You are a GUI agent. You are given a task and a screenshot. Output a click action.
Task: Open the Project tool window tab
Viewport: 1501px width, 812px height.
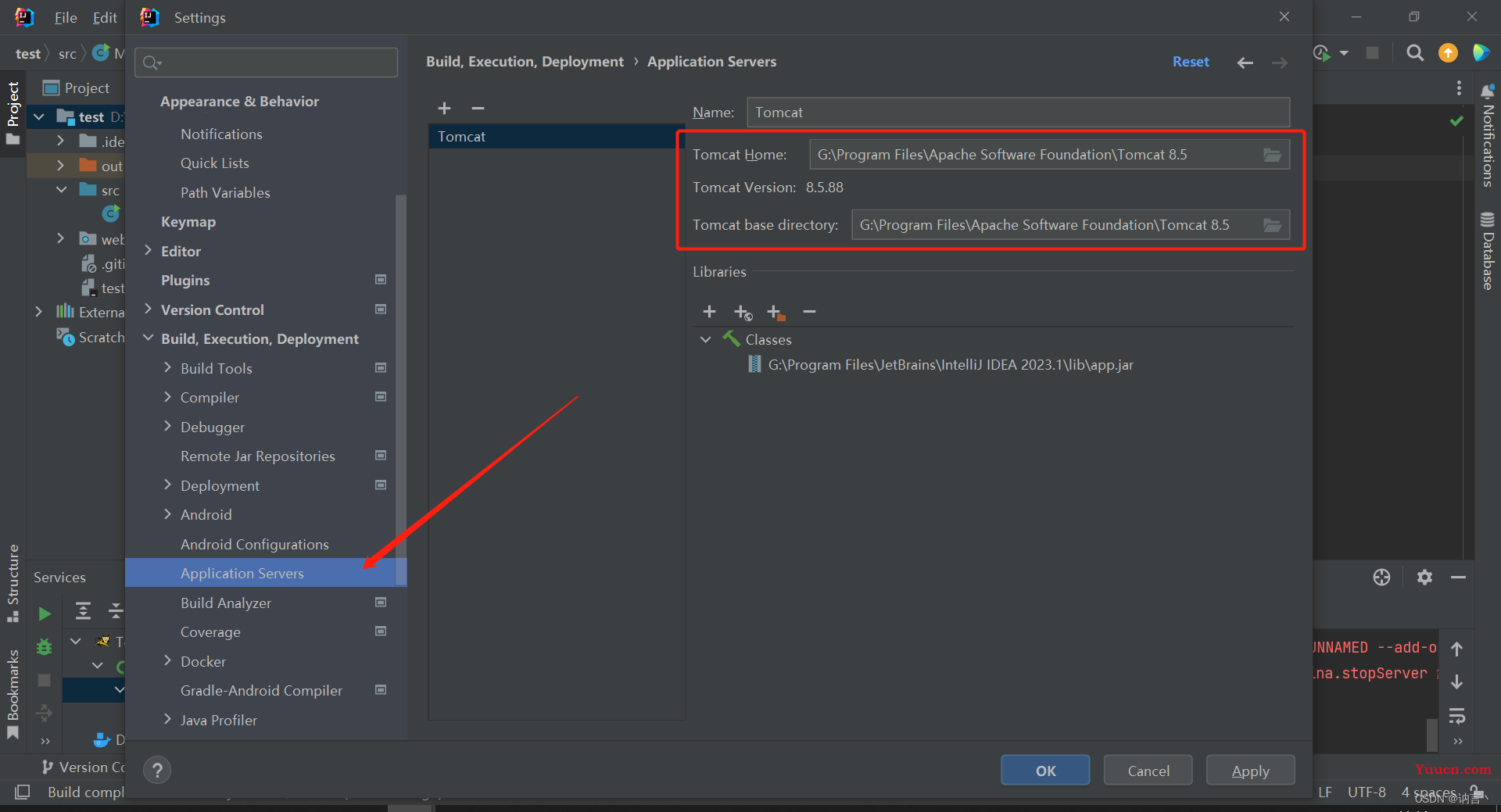click(13, 113)
